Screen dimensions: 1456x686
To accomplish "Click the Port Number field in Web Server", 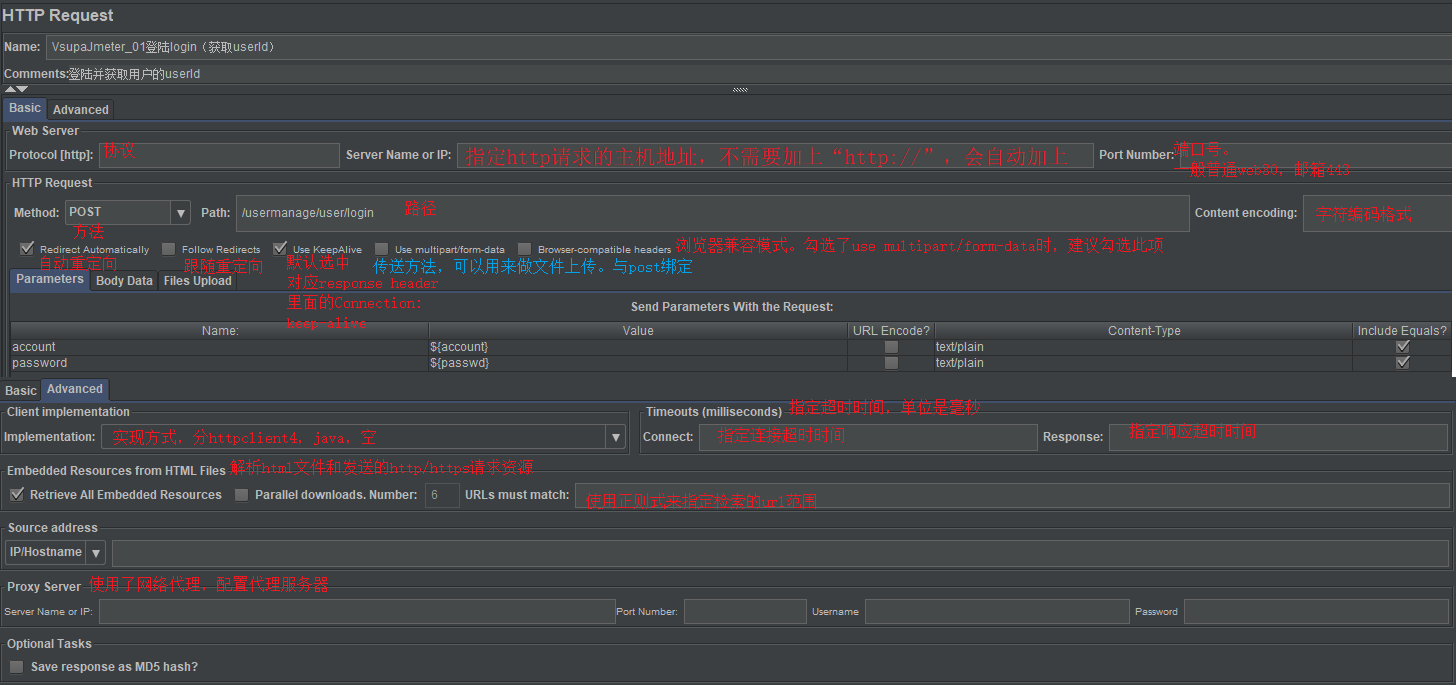I will click(x=1315, y=155).
